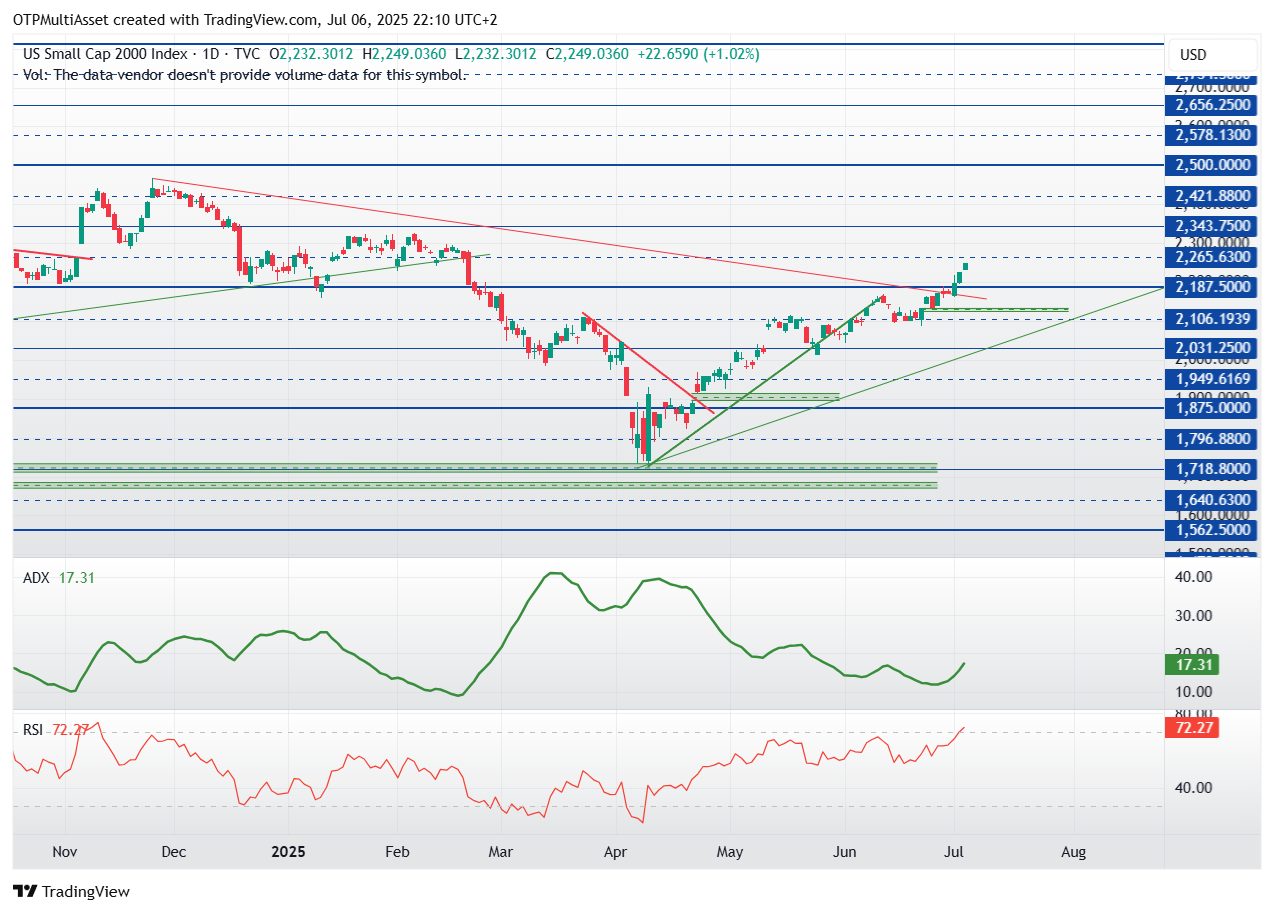Click the Aug label on time axis
This screenshot has height=913, width=1274.
pyautogui.click(x=1073, y=853)
